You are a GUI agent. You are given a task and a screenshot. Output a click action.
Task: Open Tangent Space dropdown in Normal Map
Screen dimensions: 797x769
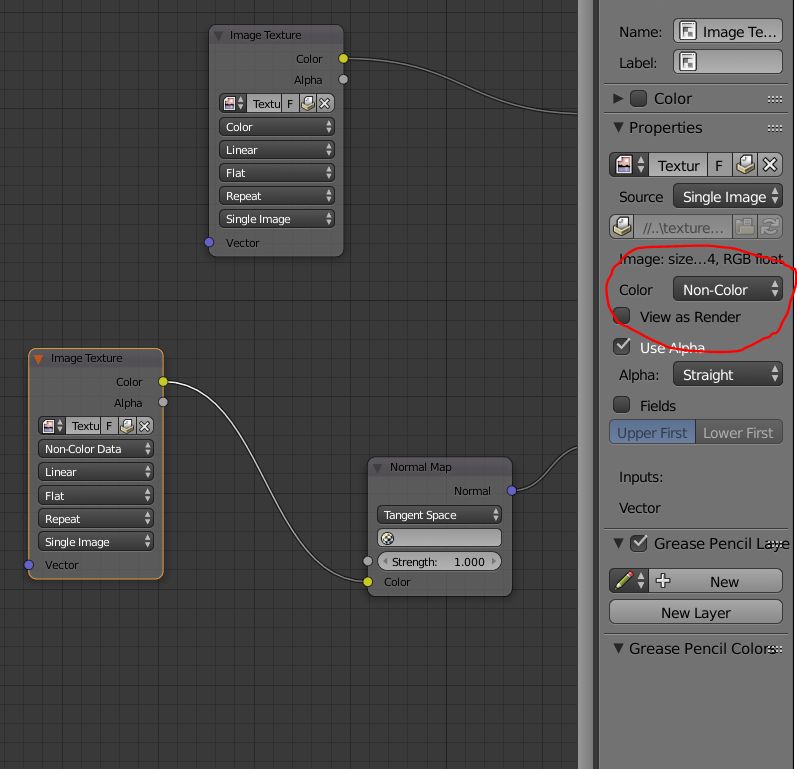[x=439, y=514]
